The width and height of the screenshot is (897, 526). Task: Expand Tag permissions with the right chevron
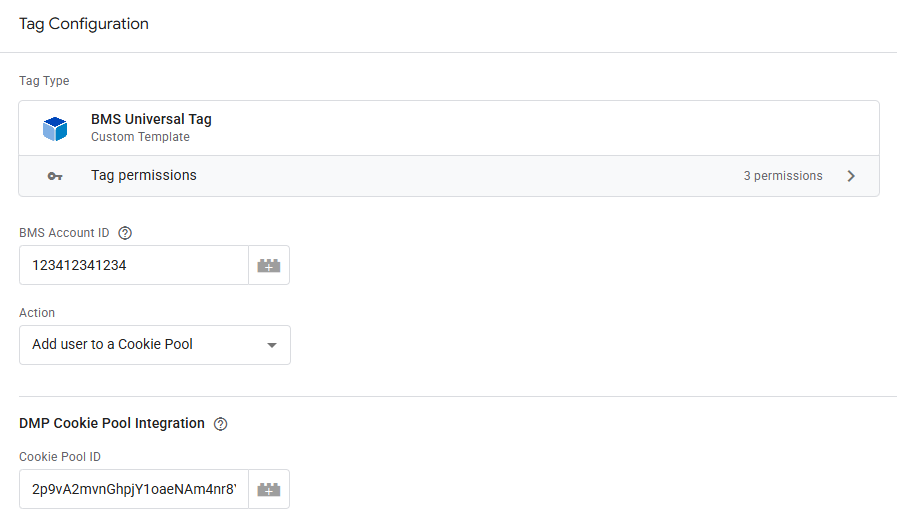point(851,176)
